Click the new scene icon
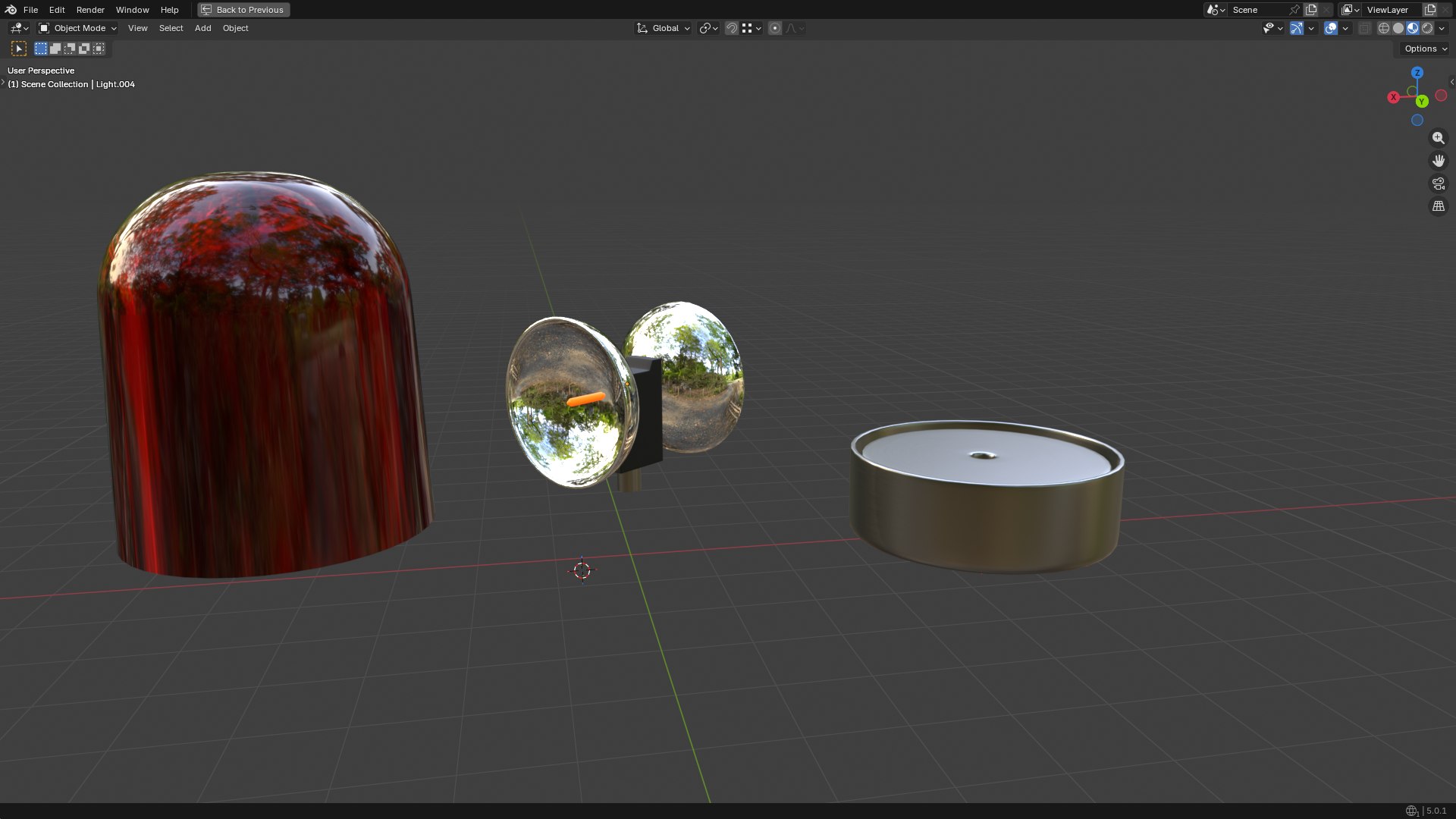Image resolution: width=1456 pixels, height=819 pixels. [1311, 10]
